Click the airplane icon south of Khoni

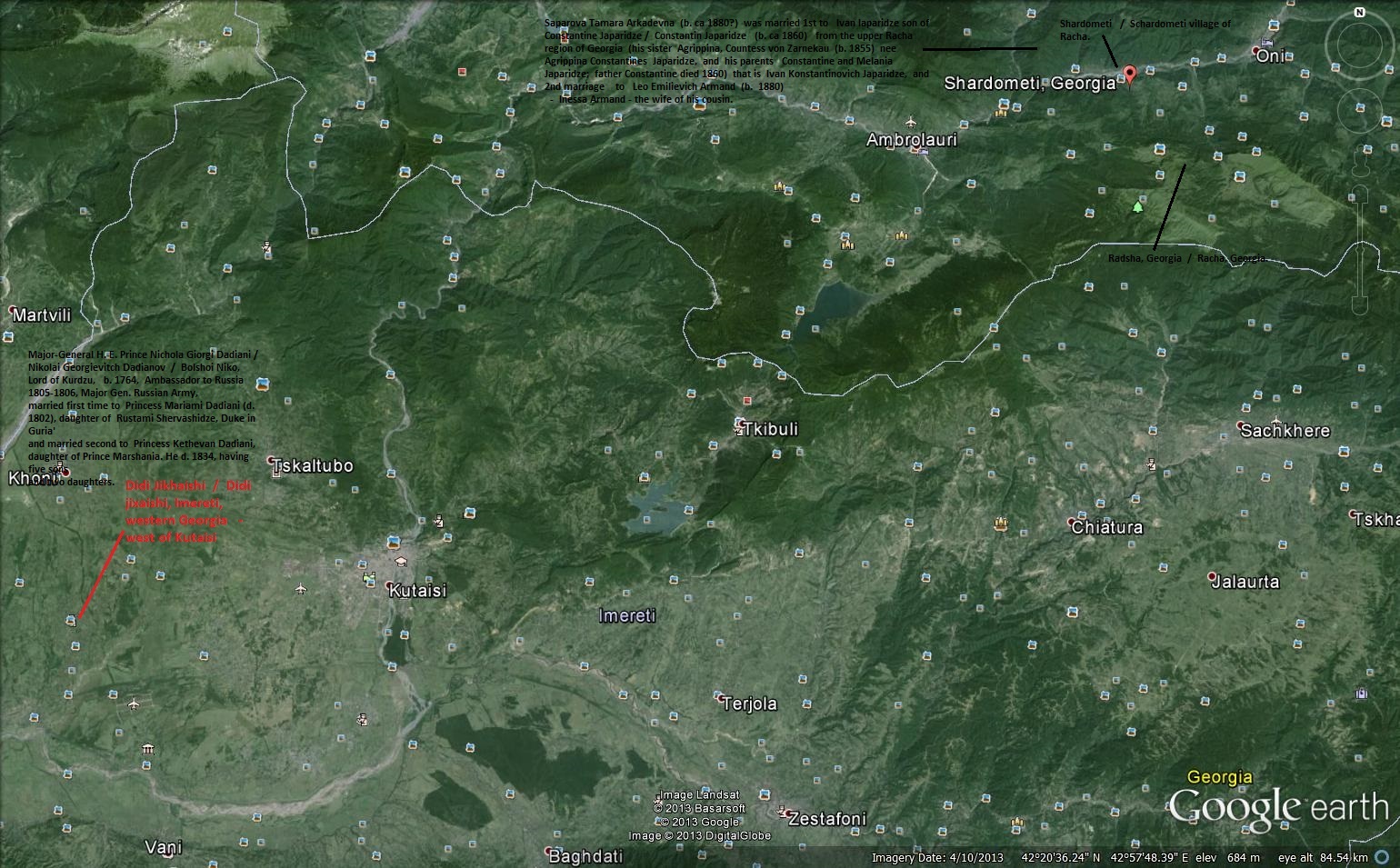[x=134, y=703]
